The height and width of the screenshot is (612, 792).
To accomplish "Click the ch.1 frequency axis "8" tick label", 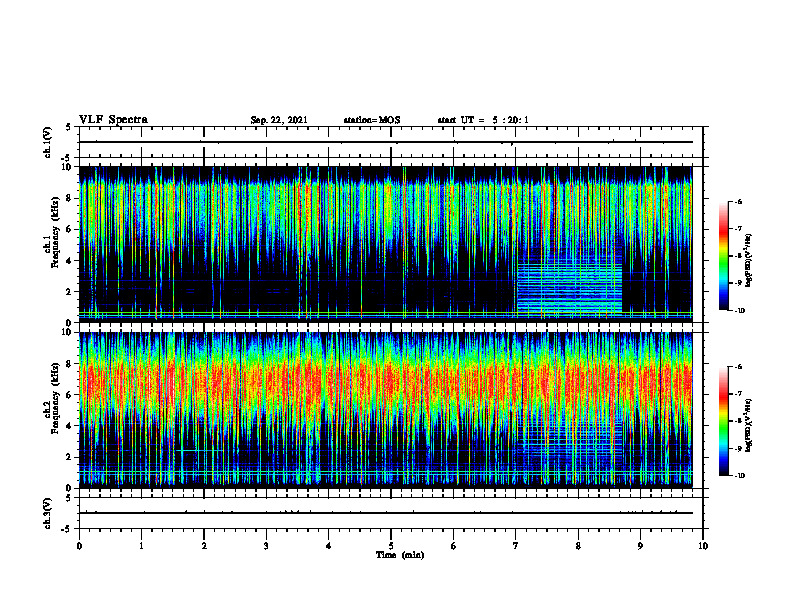I will (x=71, y=198).
